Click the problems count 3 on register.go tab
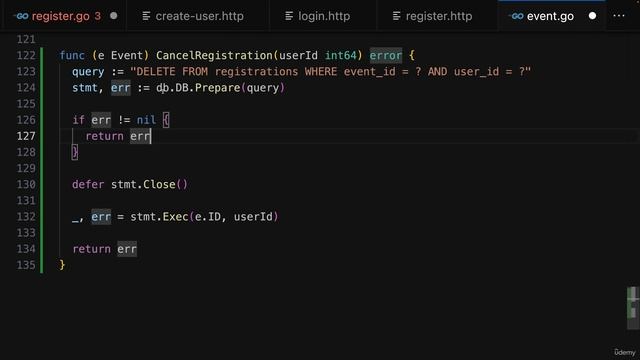This screenshot has width=640, height=360. [98, 16]
